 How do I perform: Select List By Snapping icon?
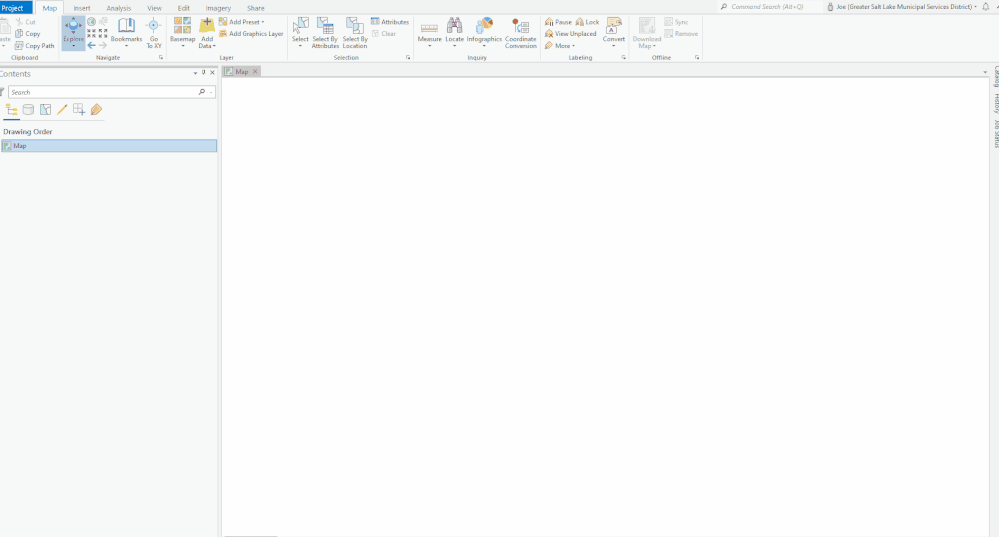coord(79,110)
